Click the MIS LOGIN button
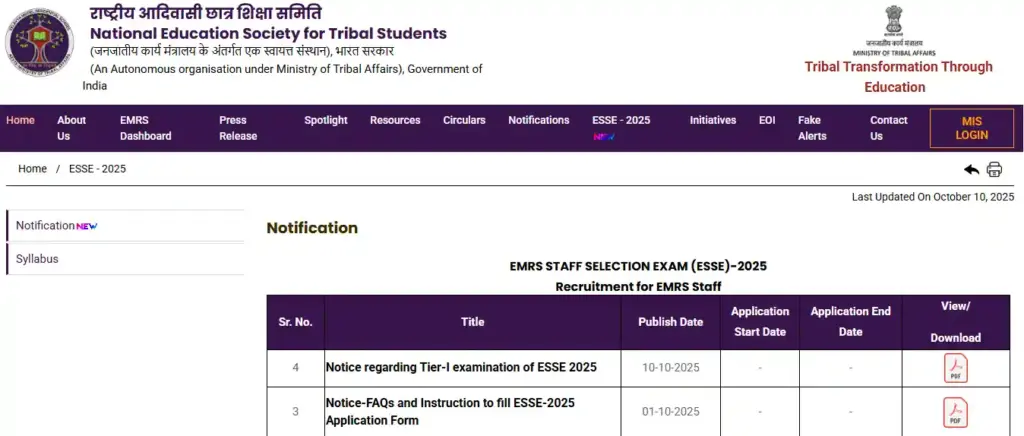The image size is (1024, 436). pyautogui.click(x=971, y=128)
